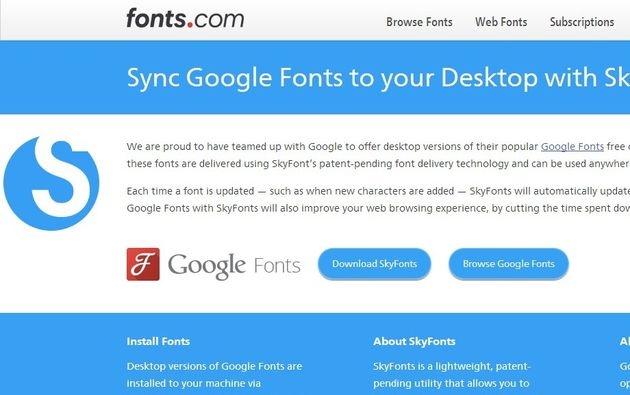Viewport: 630px width, 395px height.
Task: Click the red Google Fonts F icon
Action: pyautogui.click(x=143, y=264)
